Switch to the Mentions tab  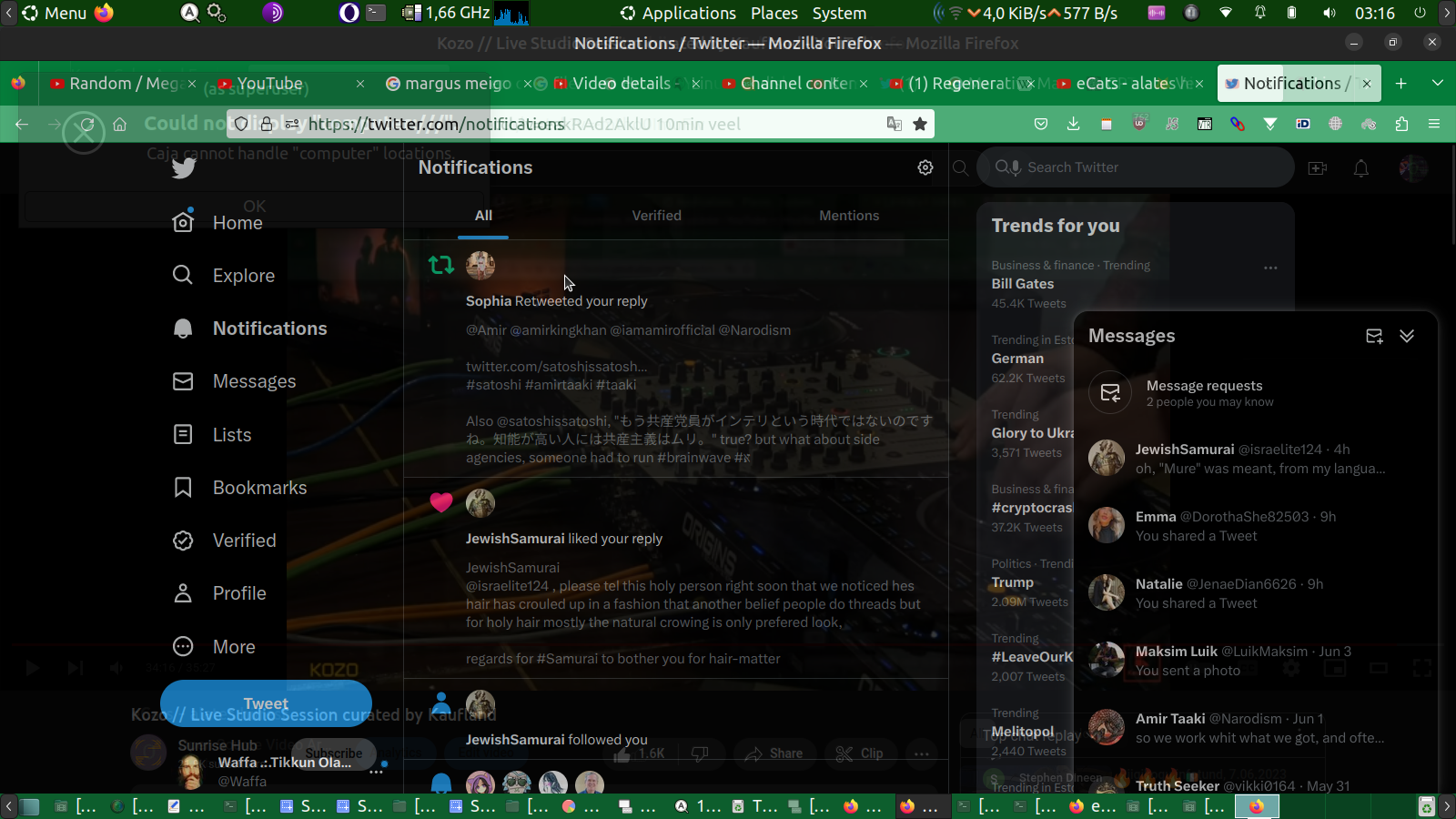click(x=849, y=216)
